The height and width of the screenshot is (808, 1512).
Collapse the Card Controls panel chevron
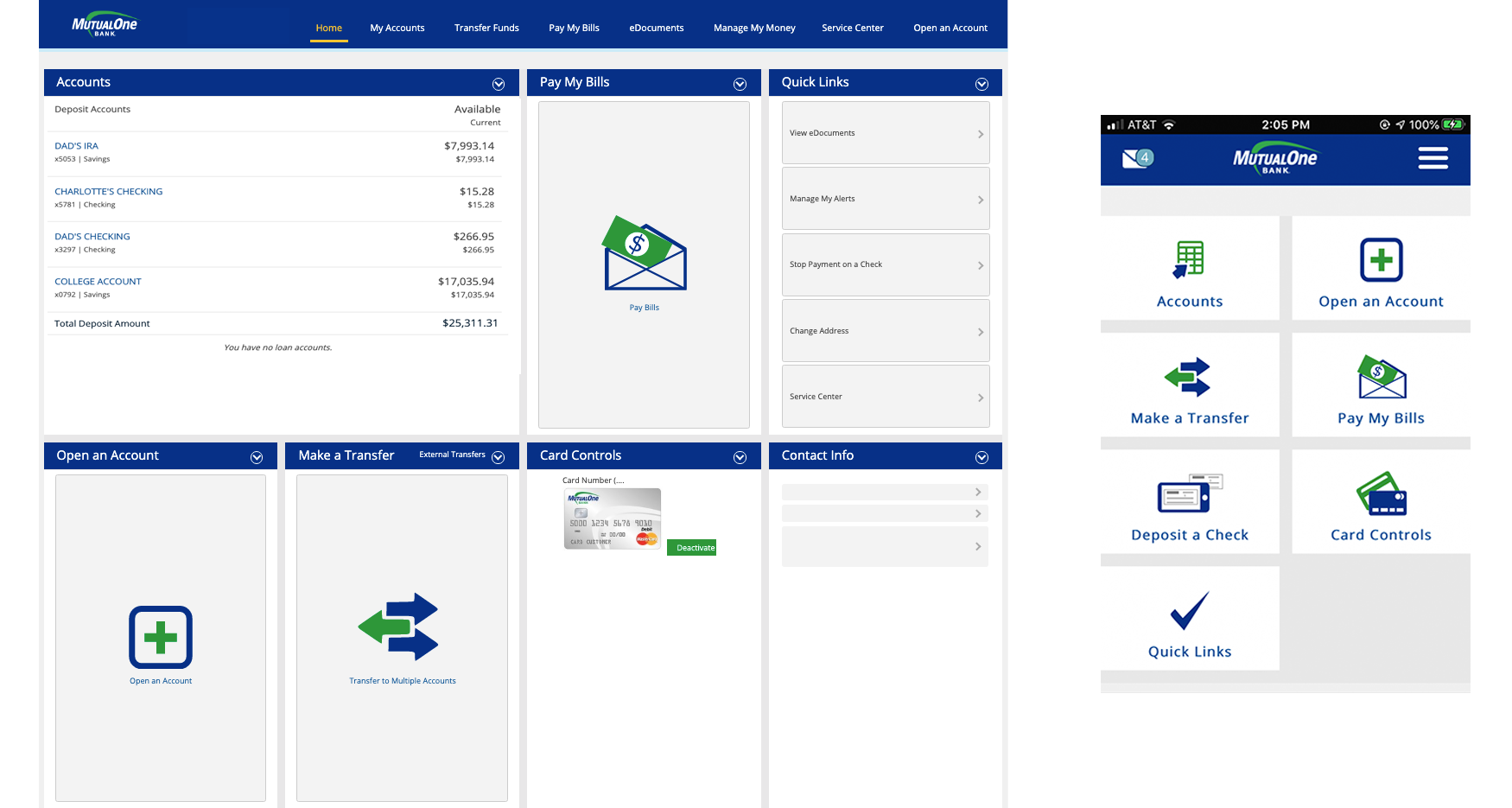coord(740,456)
